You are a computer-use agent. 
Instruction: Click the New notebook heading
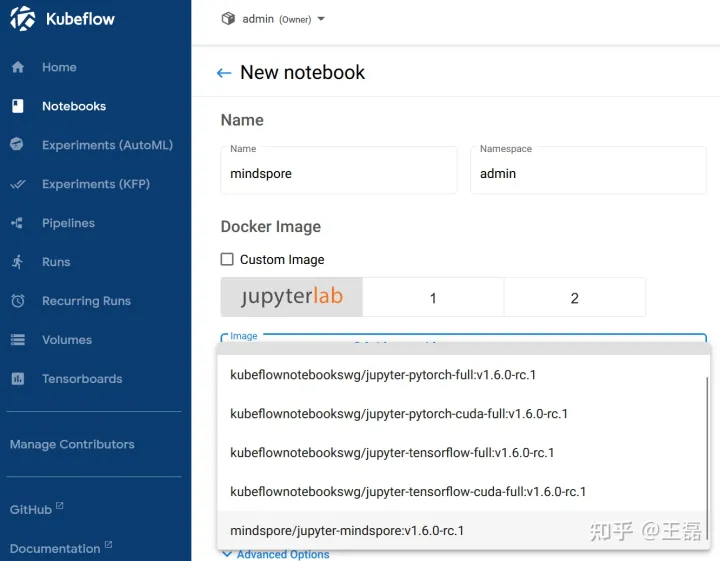click(x=302, y=73)
